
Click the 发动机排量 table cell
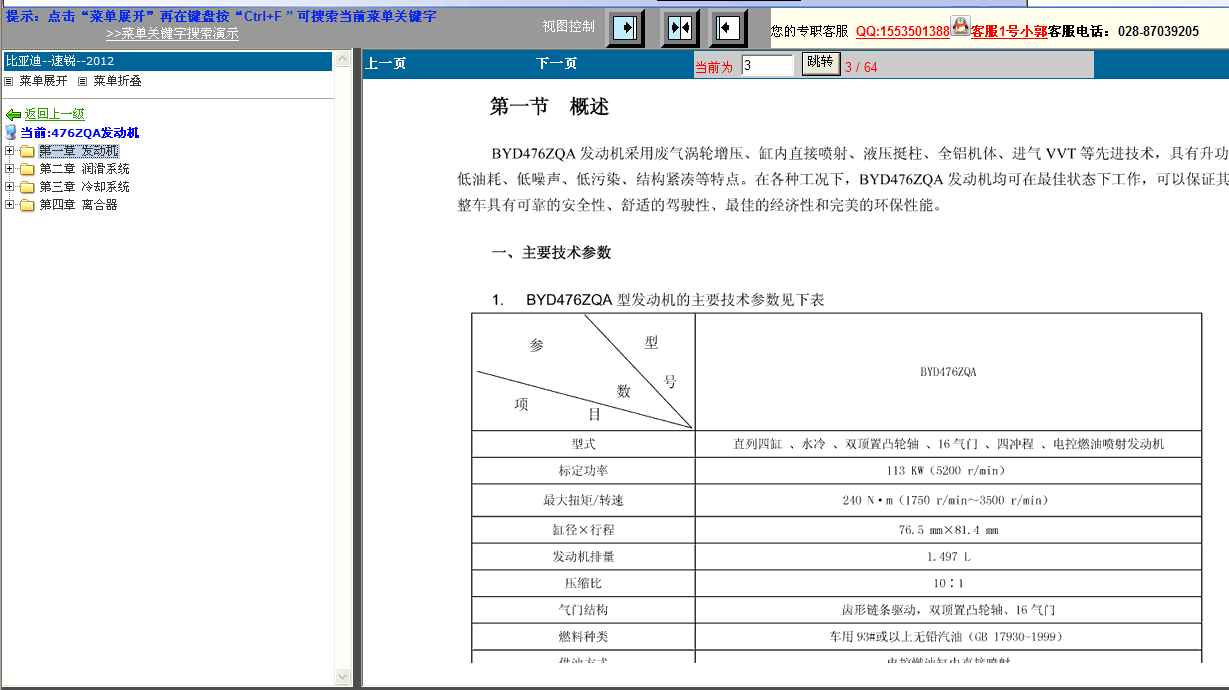point(583,556)
